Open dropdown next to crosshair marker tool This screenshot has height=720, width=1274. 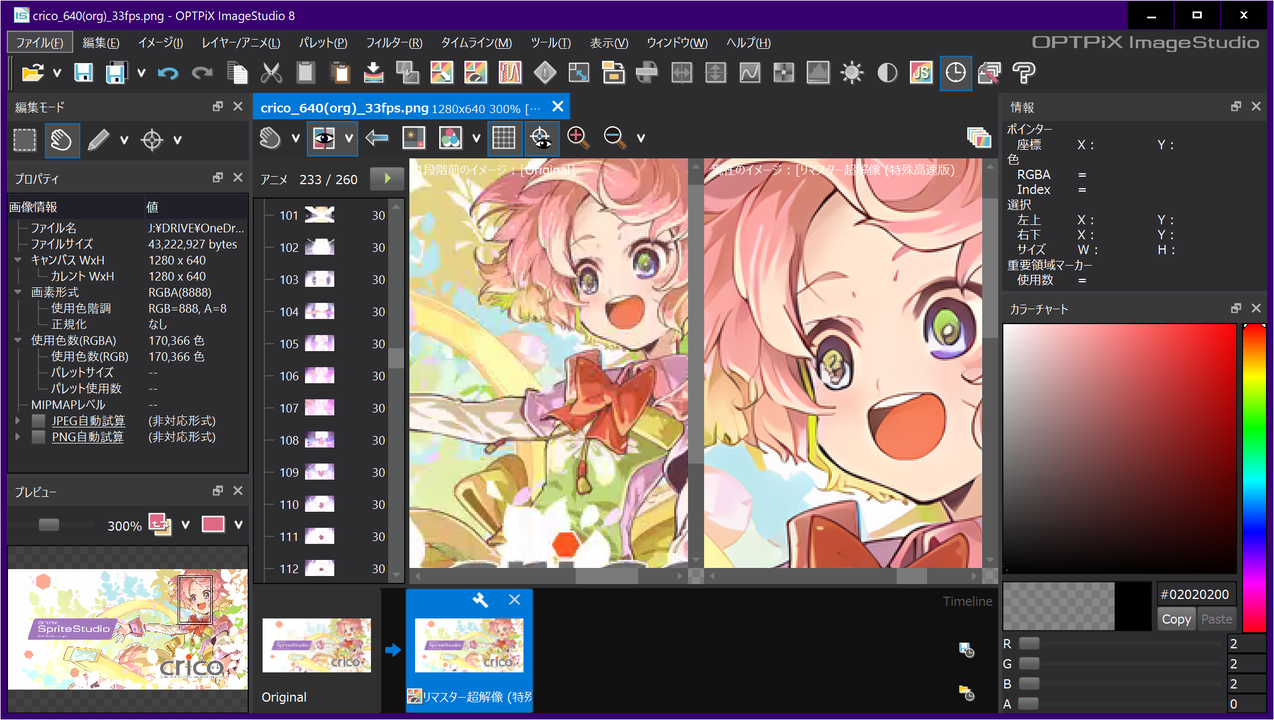178,140
